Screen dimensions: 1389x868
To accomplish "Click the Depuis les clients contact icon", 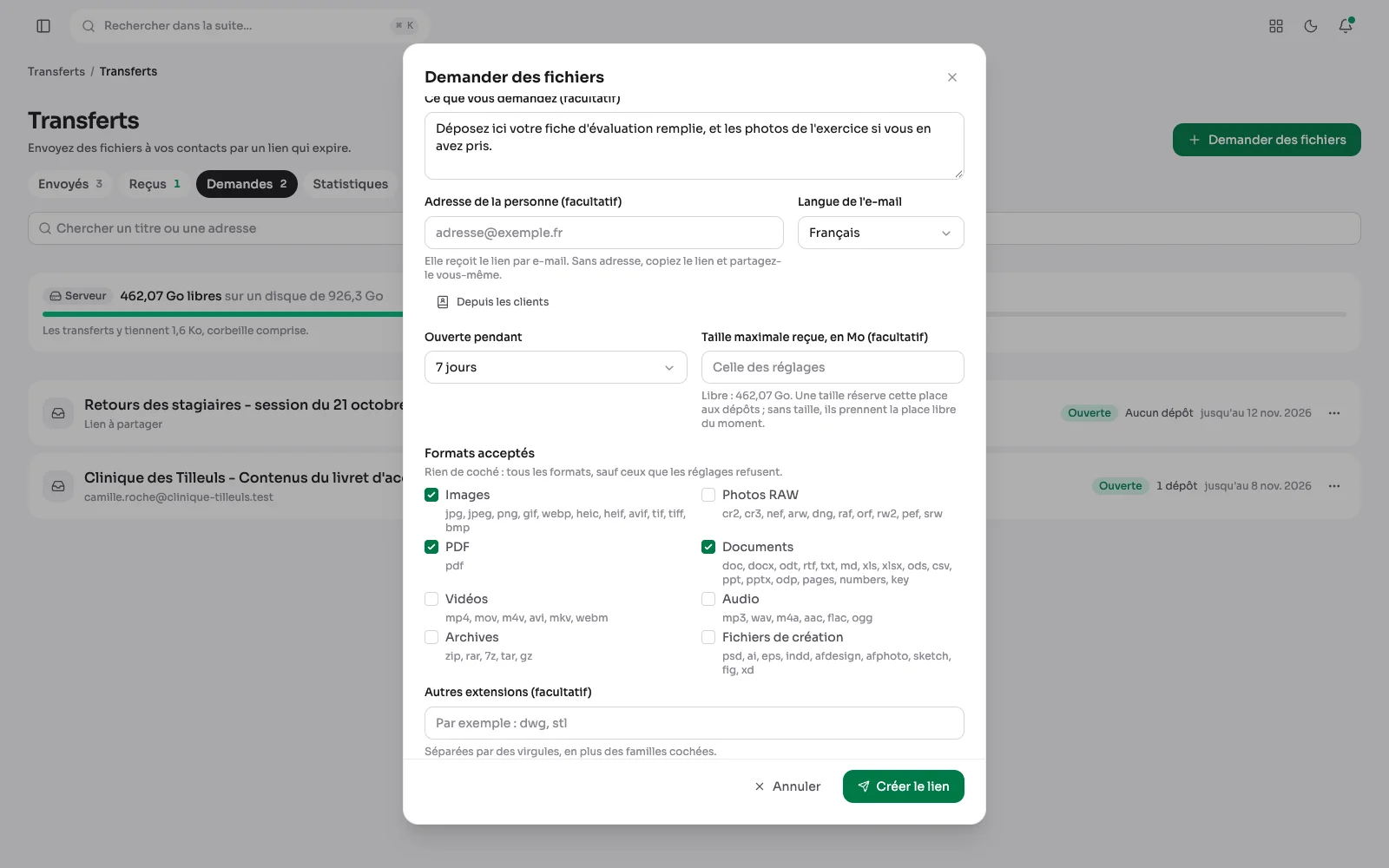I will pos(443,302).
